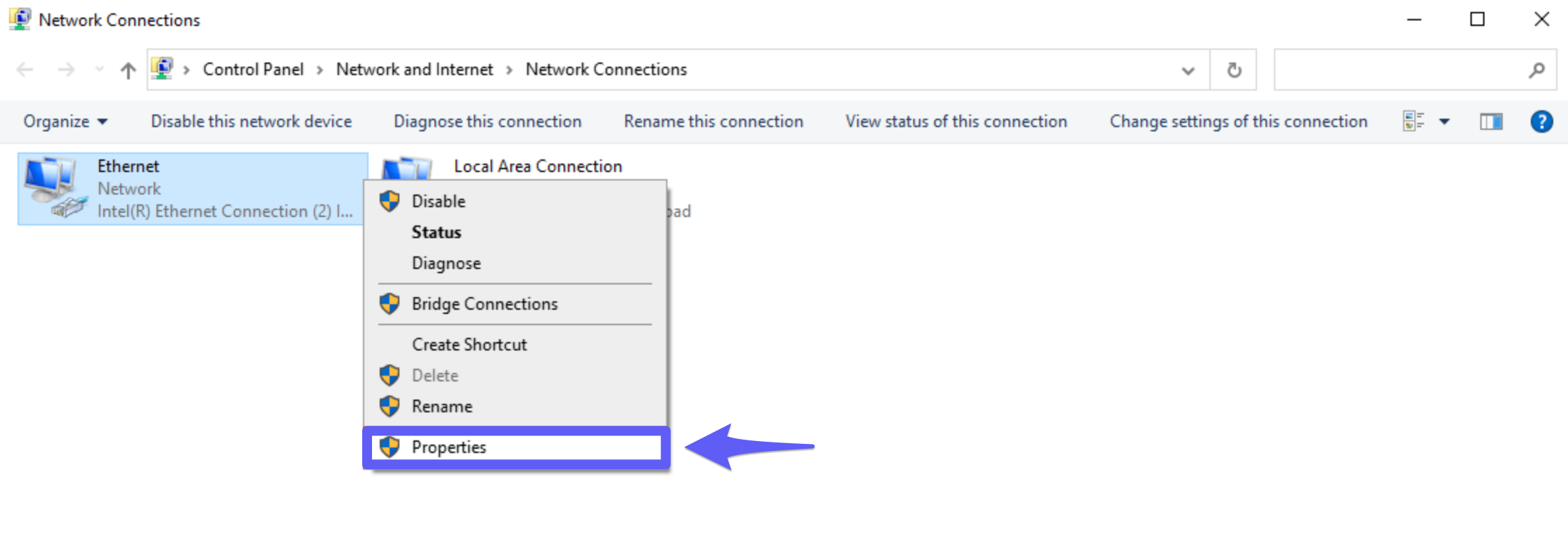Click Control Panel in the breadcrumb
This screenshot has width=1568, height=538.
pyautogui.click(x=253, y=70)
